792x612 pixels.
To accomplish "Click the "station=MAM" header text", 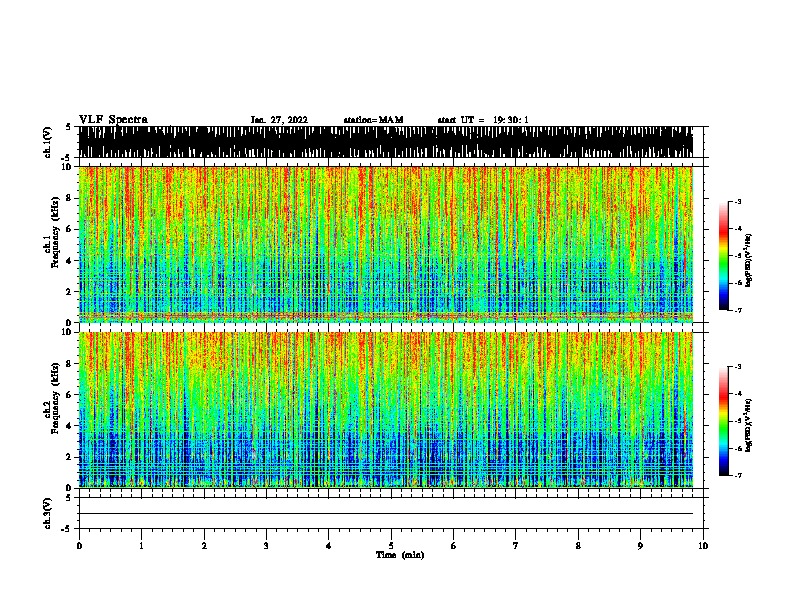I will coord(373,120).
